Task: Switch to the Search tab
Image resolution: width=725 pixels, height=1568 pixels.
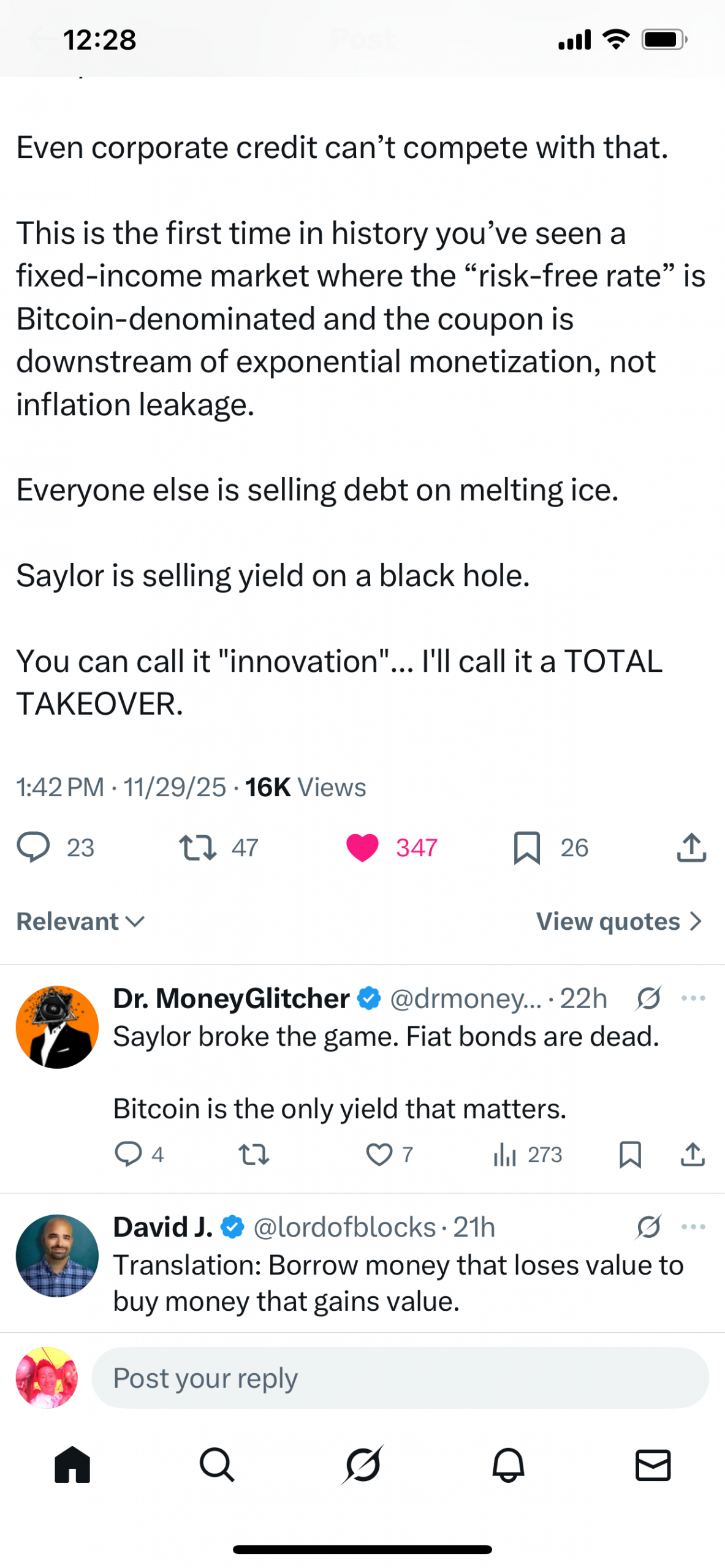Action: [x=217, y=1465]
